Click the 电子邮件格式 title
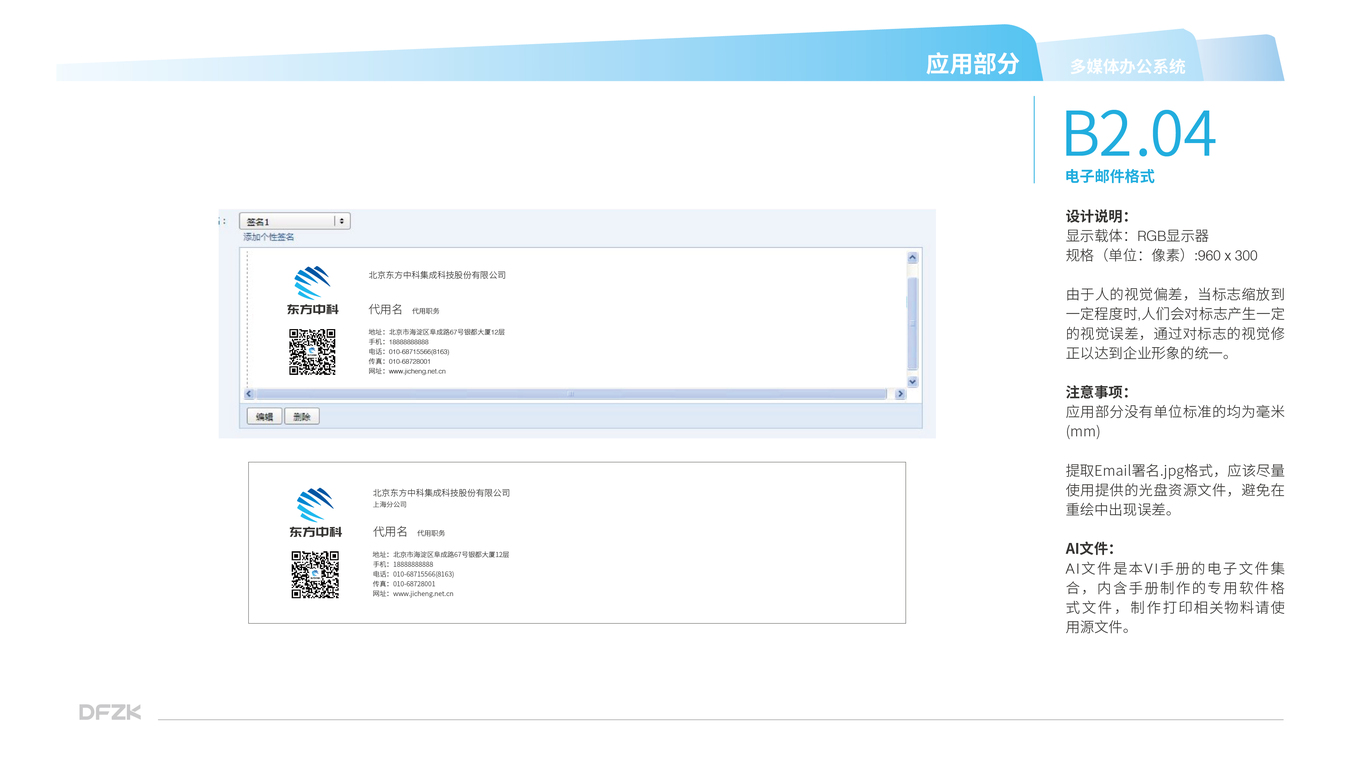This screenshot has width=1366, height=768. pos(1110,176)
